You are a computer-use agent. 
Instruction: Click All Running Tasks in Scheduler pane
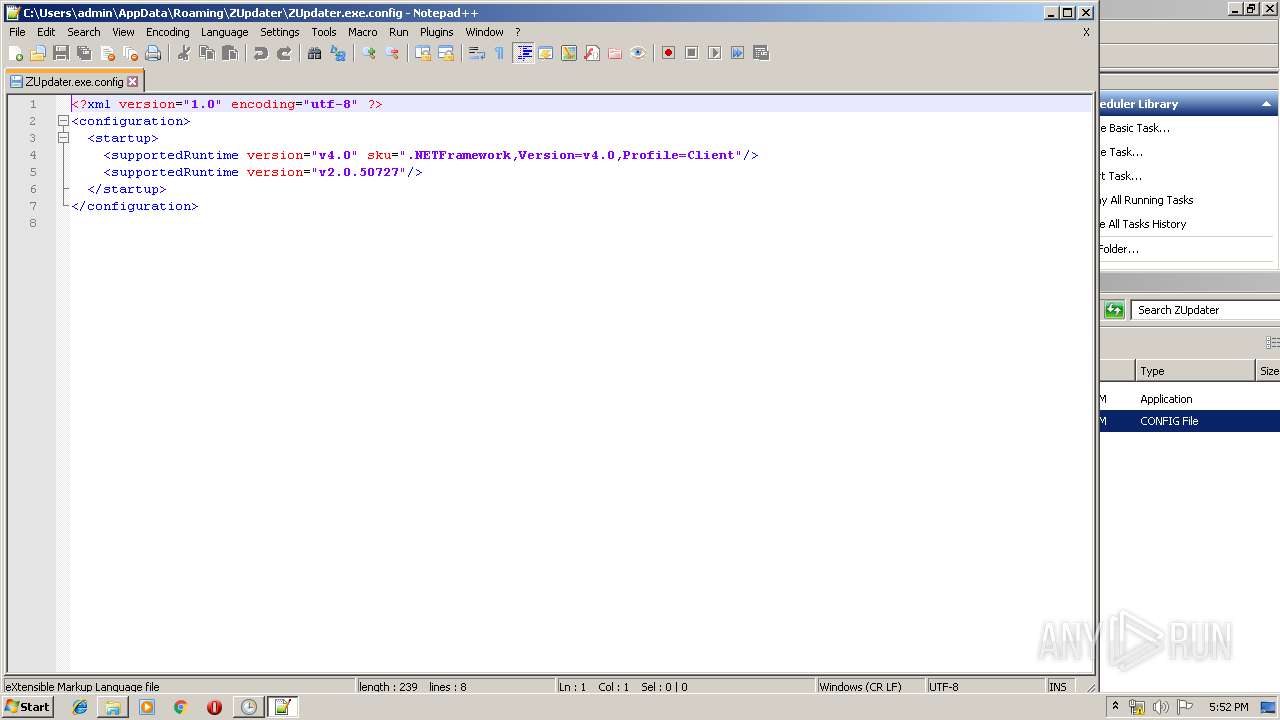[1146, 200]
